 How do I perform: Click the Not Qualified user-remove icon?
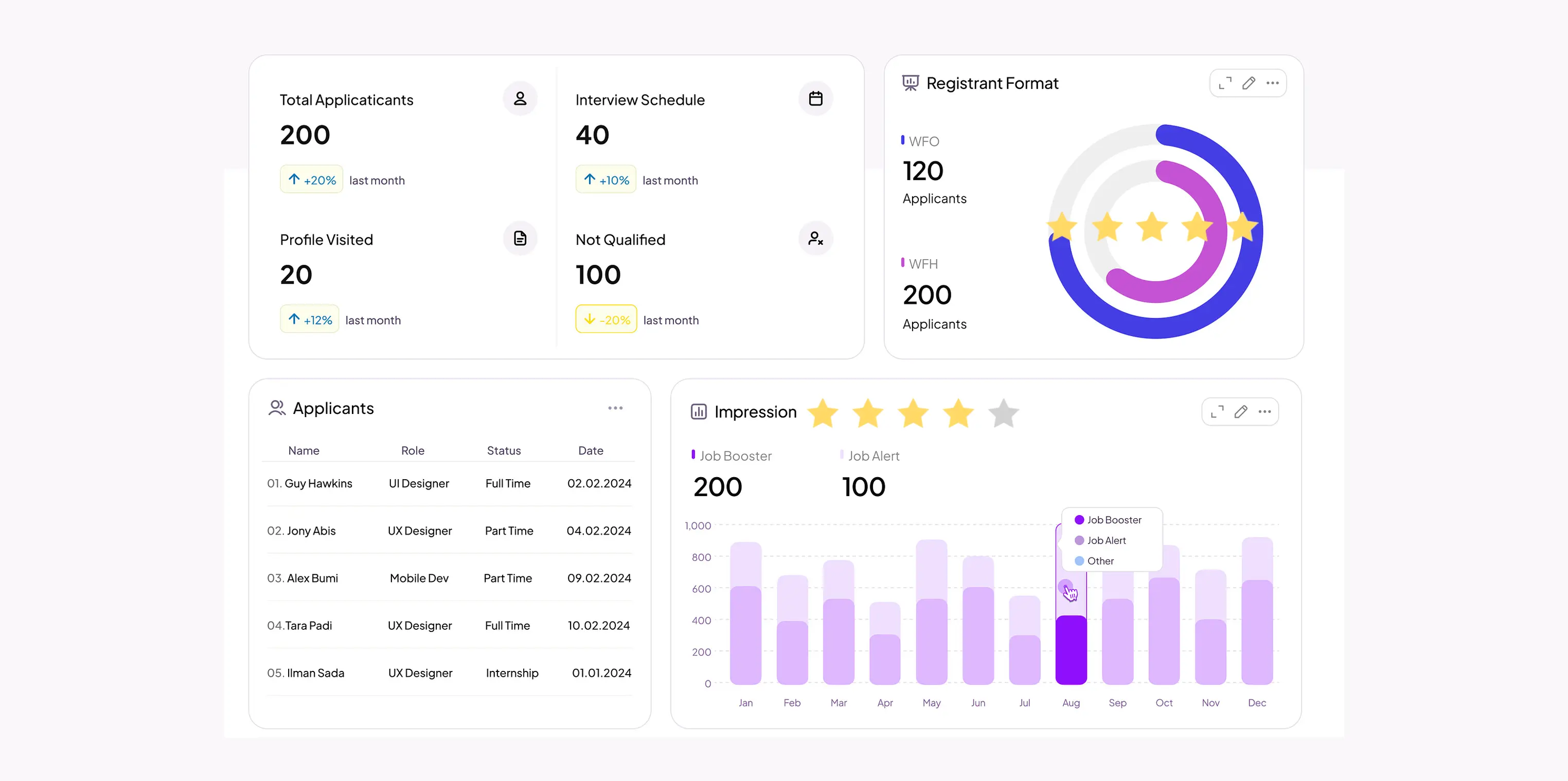tap(815, 239)
